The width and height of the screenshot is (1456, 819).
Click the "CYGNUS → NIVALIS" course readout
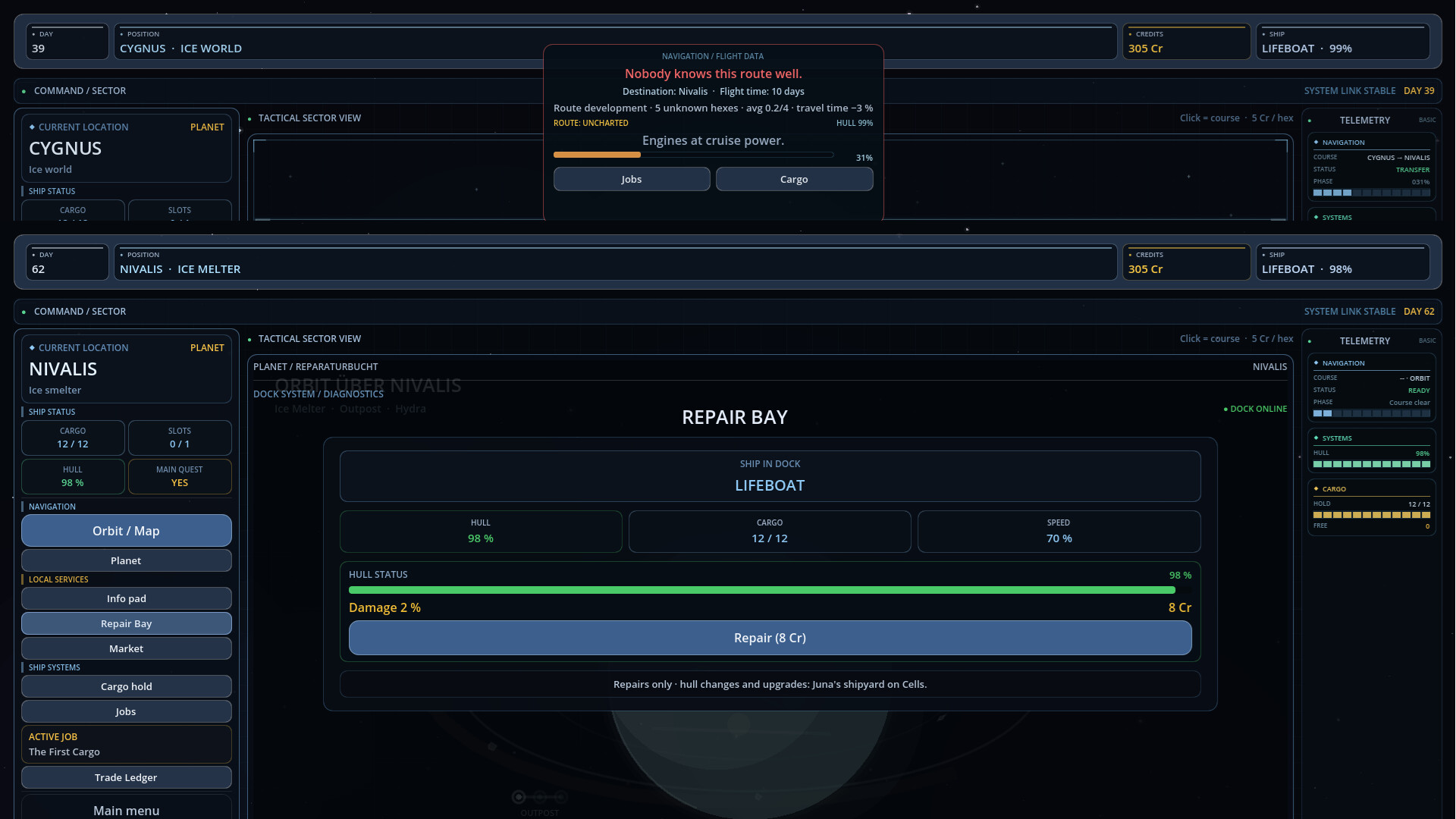point(1398,158)
